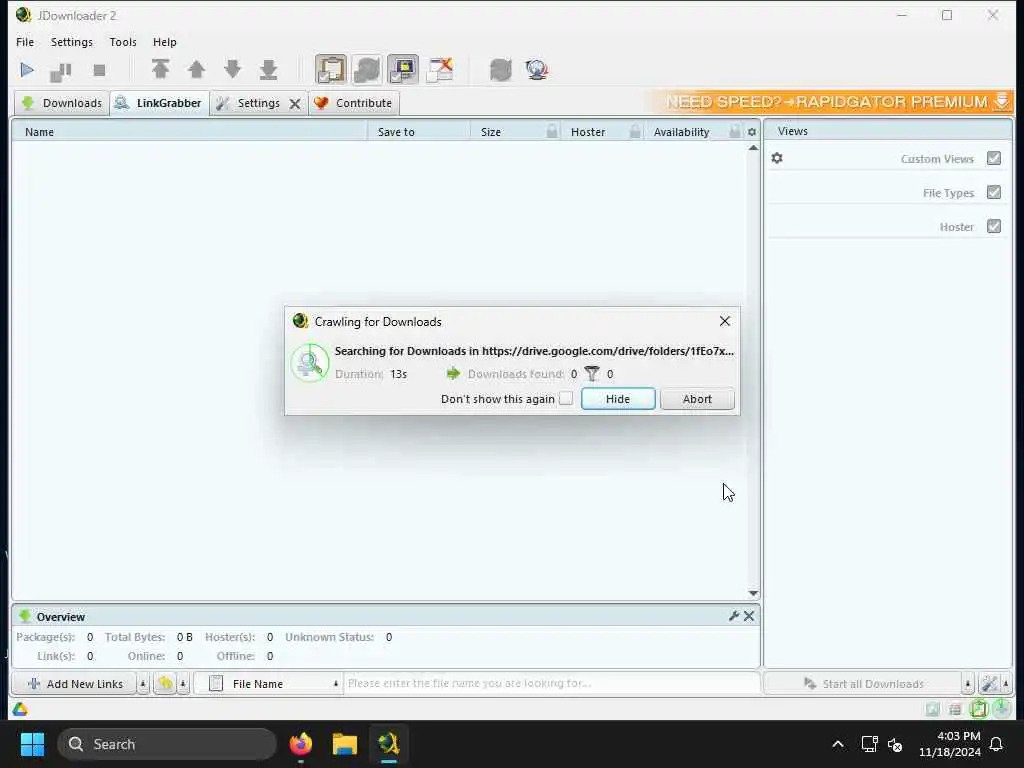Close the Overview panel
The height and width of the screenshot is (768, 1024).
[x=749, y=616]
